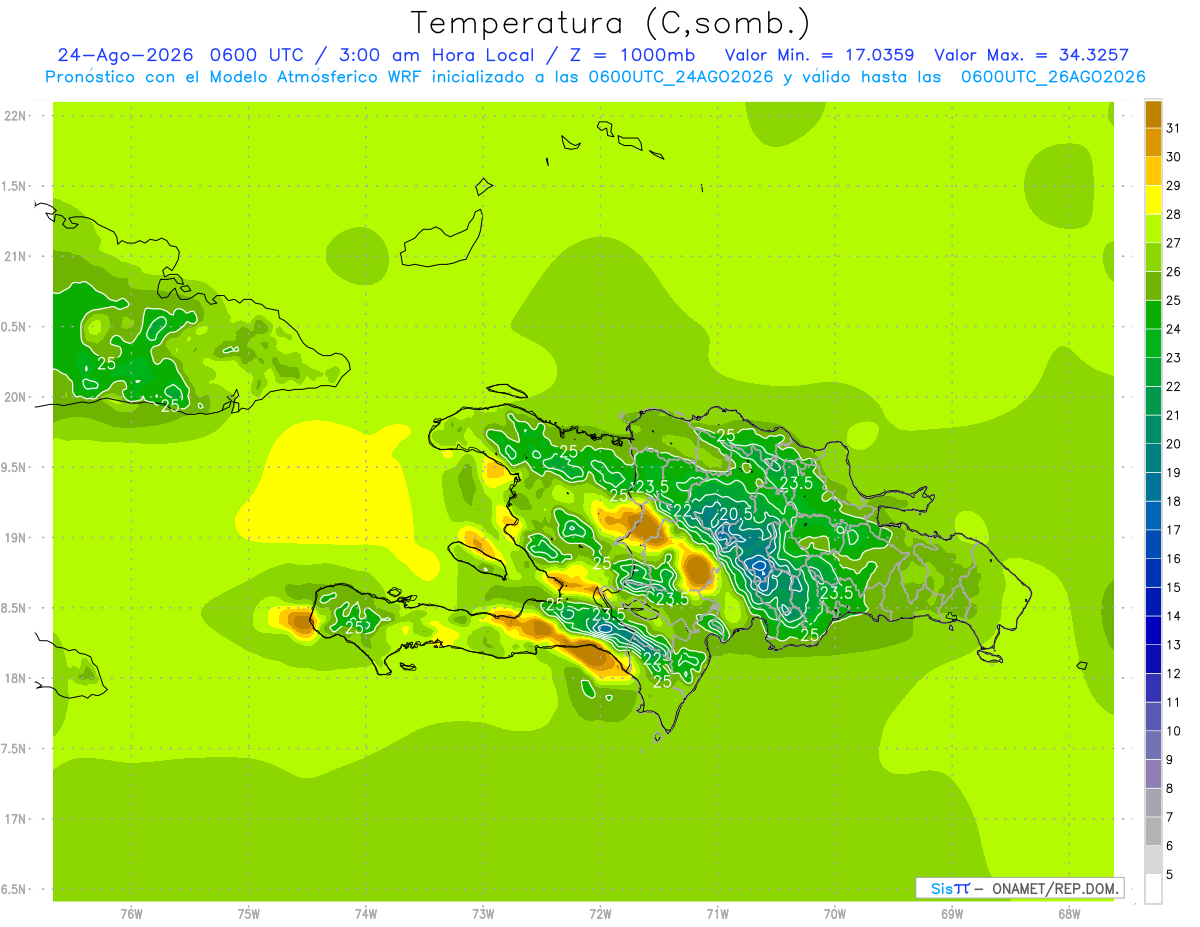This screenshot has height=927, width=1200.
Task: Click the legend value "5"
Action: 1170,875
